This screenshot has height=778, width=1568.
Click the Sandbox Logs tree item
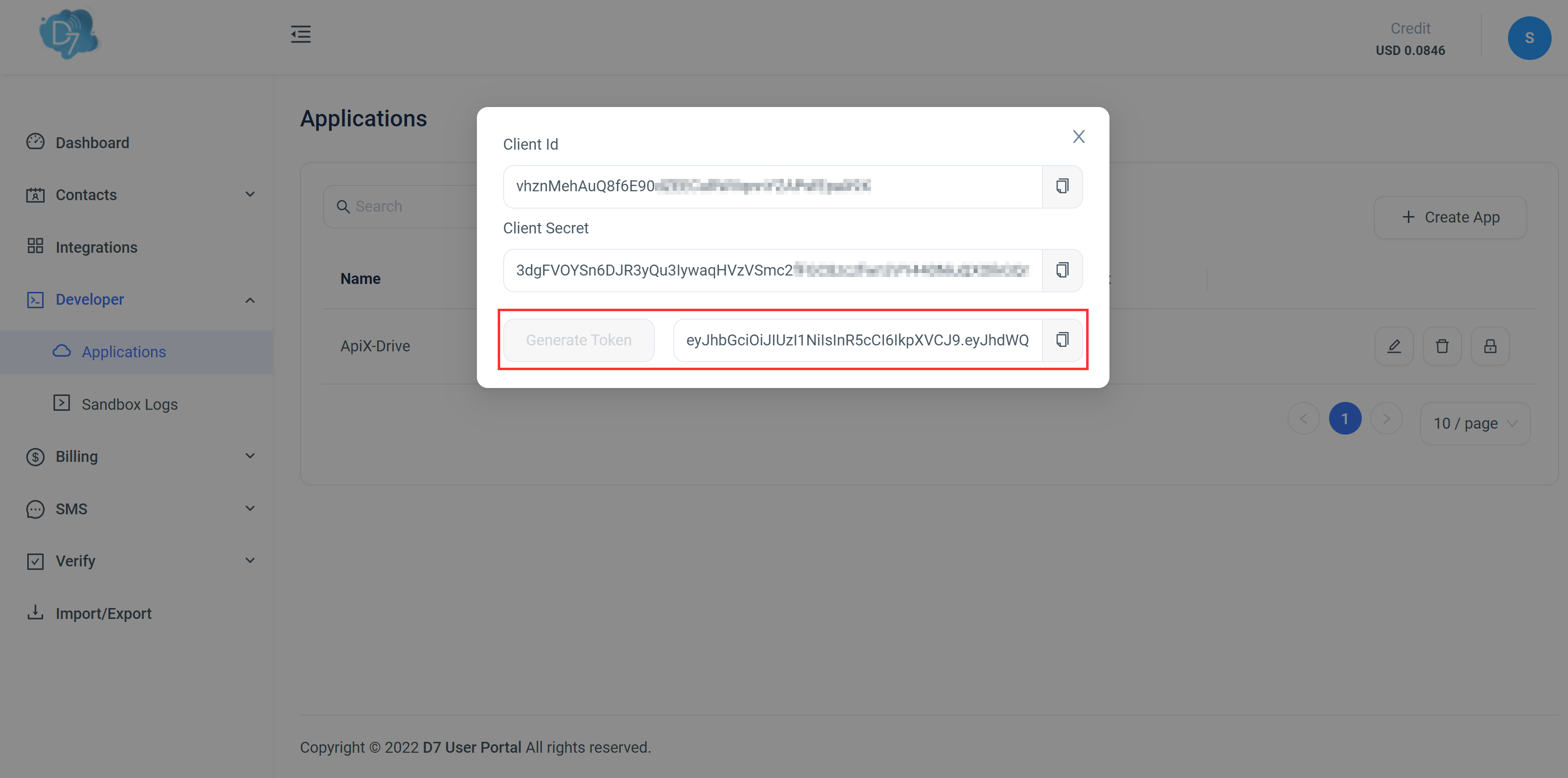(130, 404)
